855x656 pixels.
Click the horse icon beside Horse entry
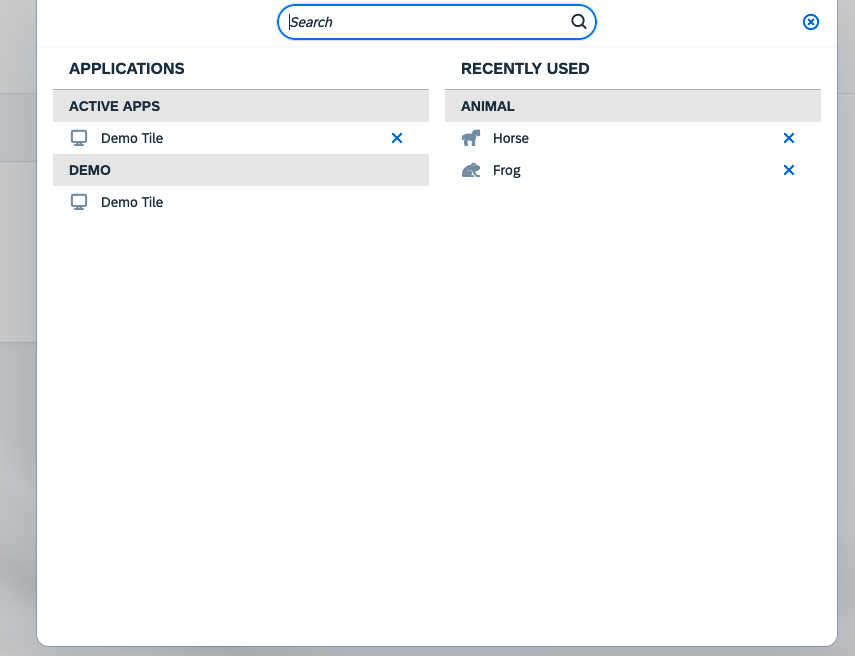(x=470, y=138)
